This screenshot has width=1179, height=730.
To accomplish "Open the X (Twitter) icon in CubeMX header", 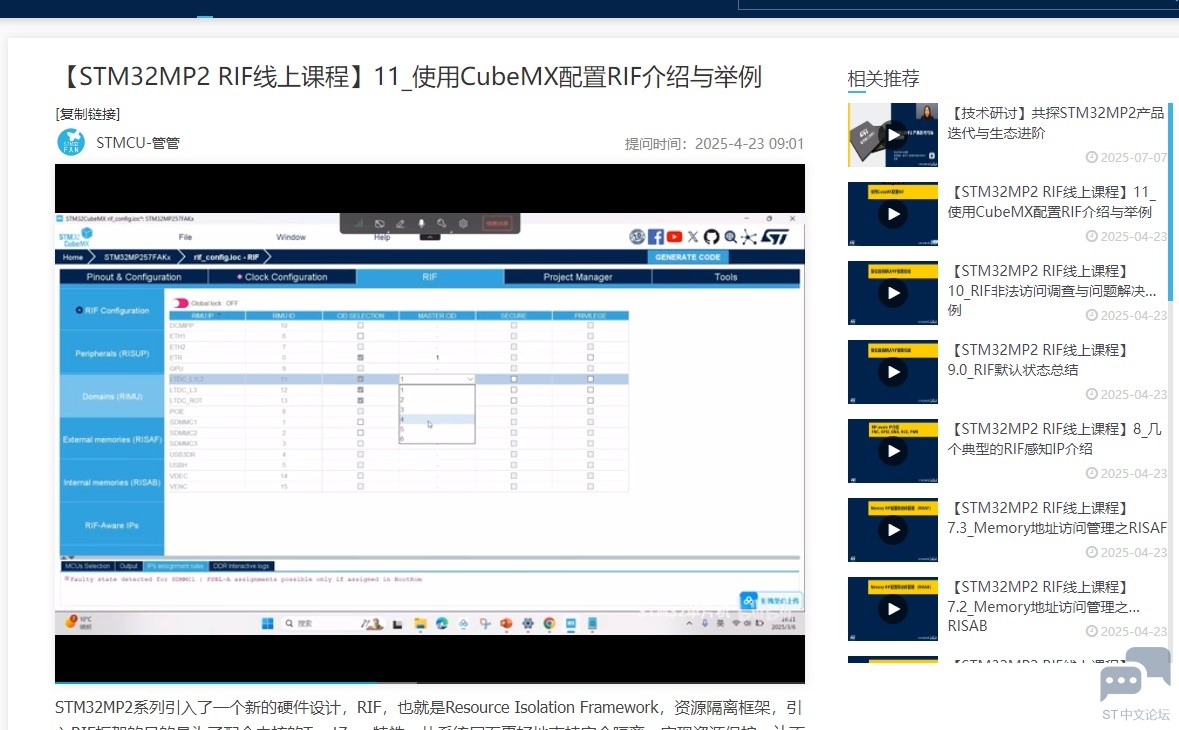I will coord(693,237).
